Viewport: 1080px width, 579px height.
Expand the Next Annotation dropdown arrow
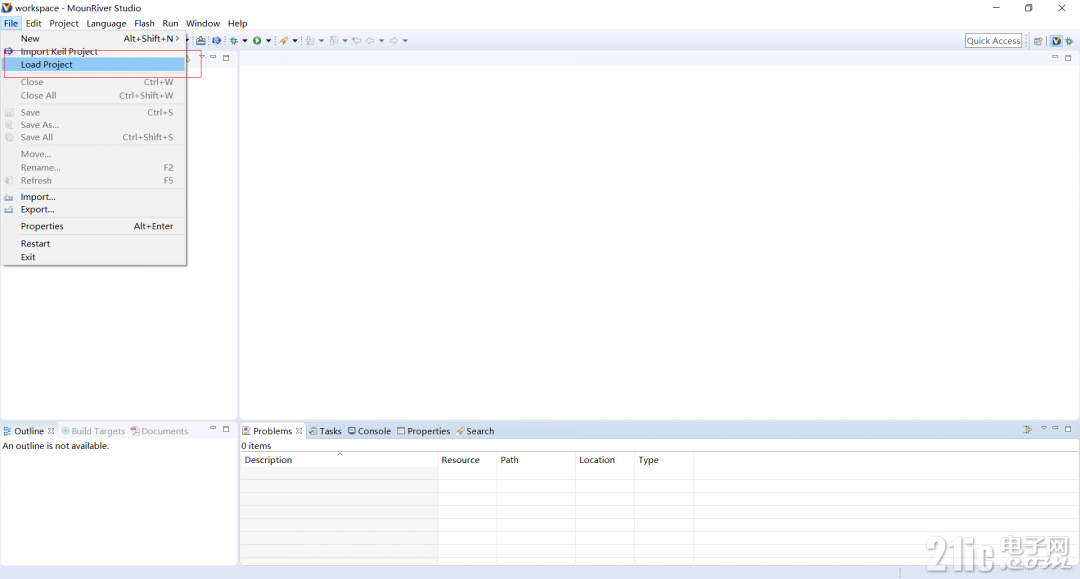pos(321,41)
